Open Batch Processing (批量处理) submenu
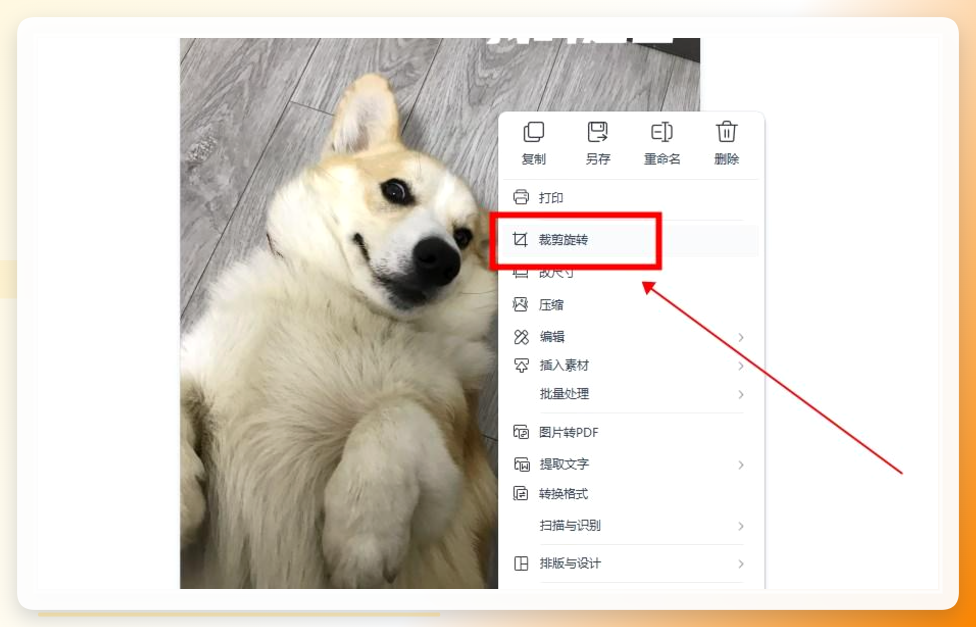Viewport: 976px width, 627px height. [x=631, y=394]
